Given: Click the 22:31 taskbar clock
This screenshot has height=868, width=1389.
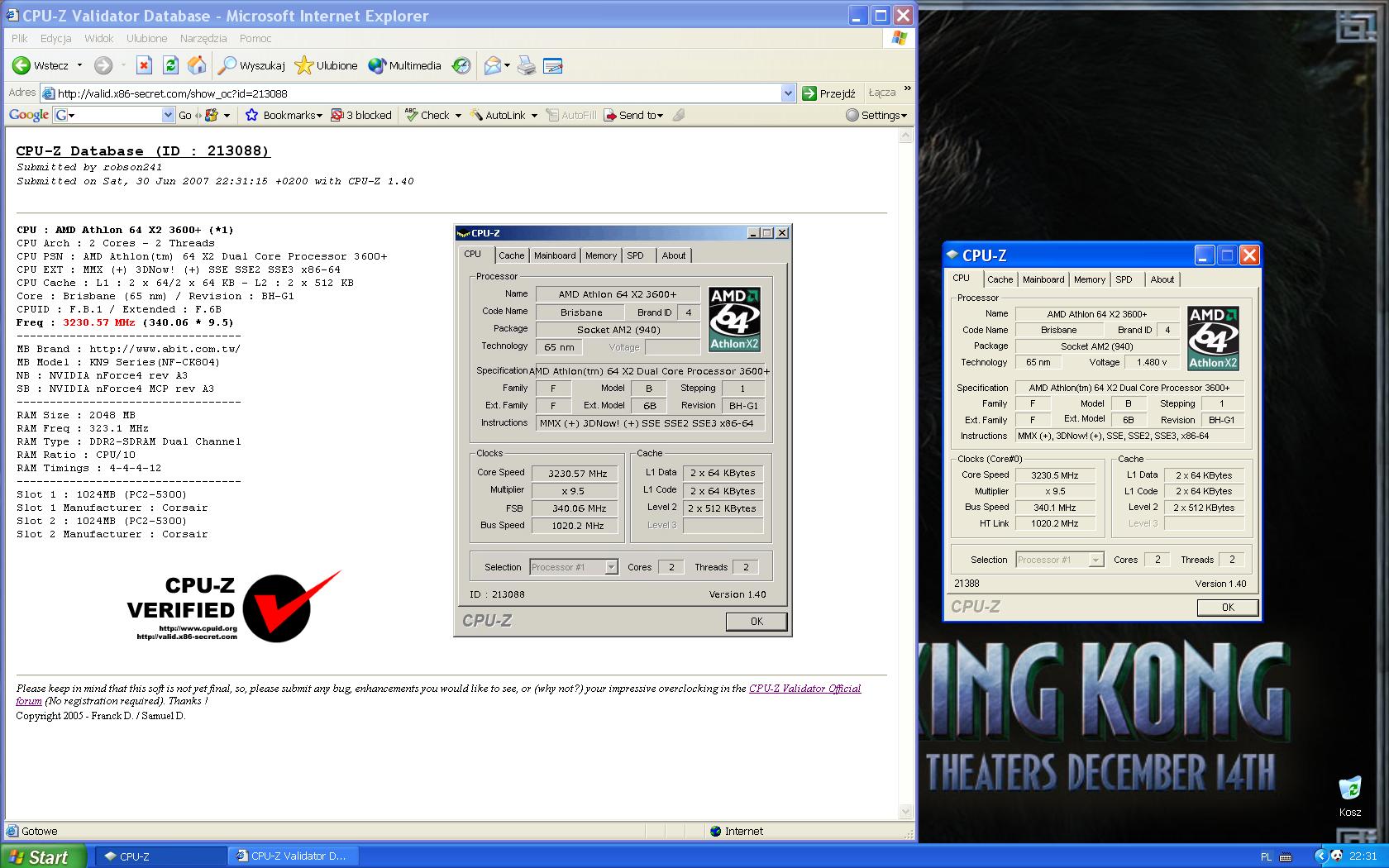Looking at the screenshot, I should [1363, 856].
